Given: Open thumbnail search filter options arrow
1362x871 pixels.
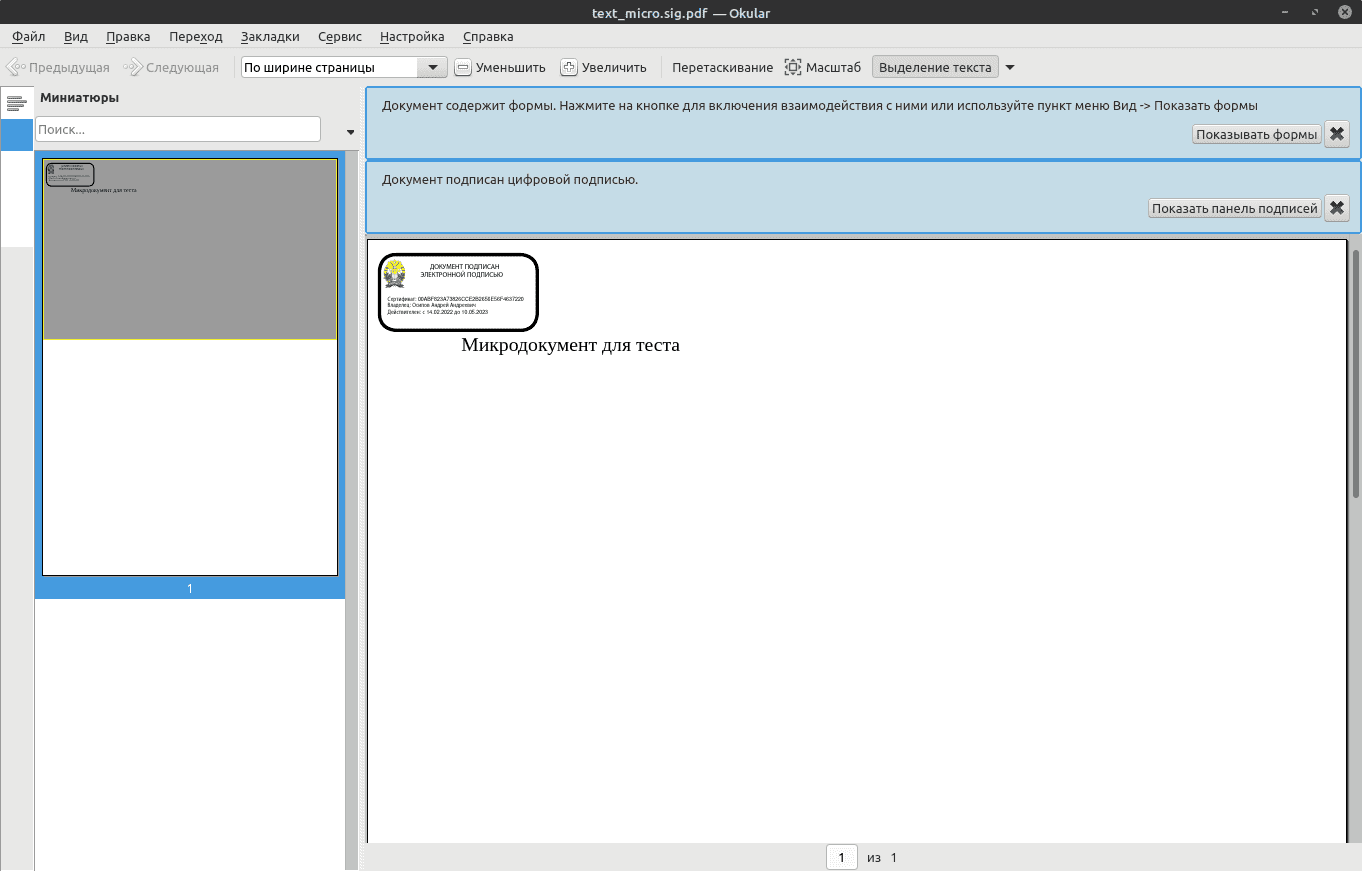Looking at the screenshot, I should 350,131.
